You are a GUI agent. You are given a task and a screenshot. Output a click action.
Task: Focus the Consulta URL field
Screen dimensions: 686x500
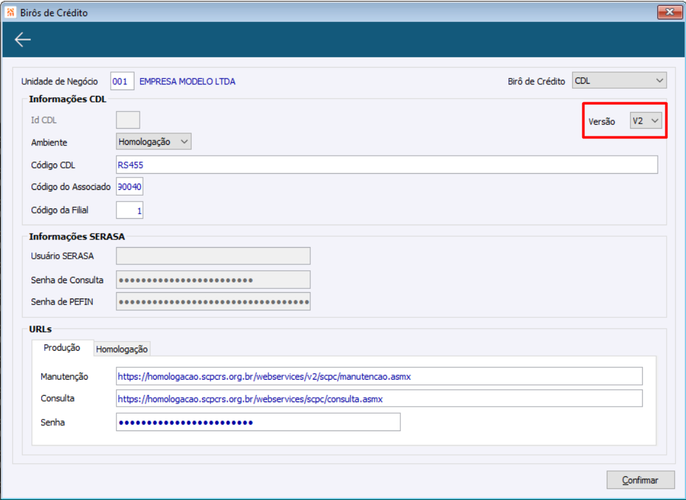point(379,399)
